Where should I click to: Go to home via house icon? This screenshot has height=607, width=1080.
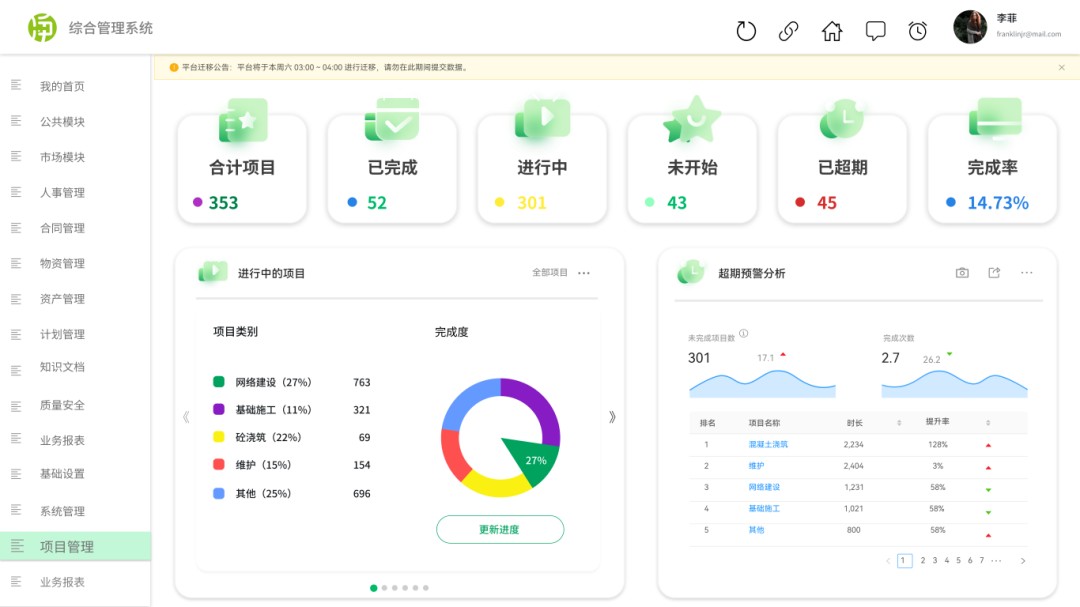pyautogui.click(x=832, y=31)
